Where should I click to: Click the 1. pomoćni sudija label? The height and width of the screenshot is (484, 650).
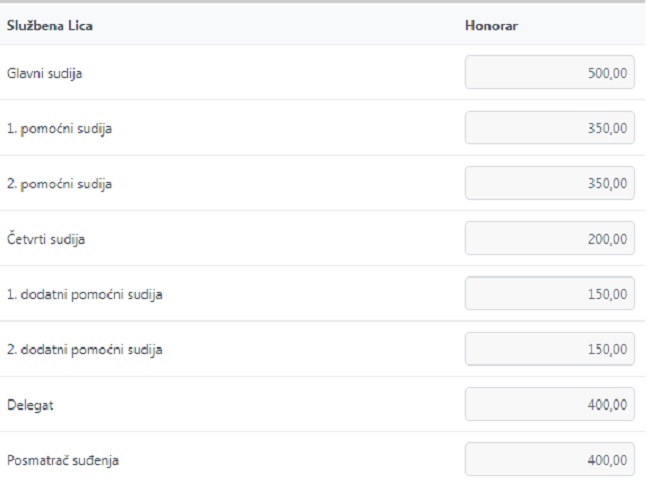coord(59,129)
